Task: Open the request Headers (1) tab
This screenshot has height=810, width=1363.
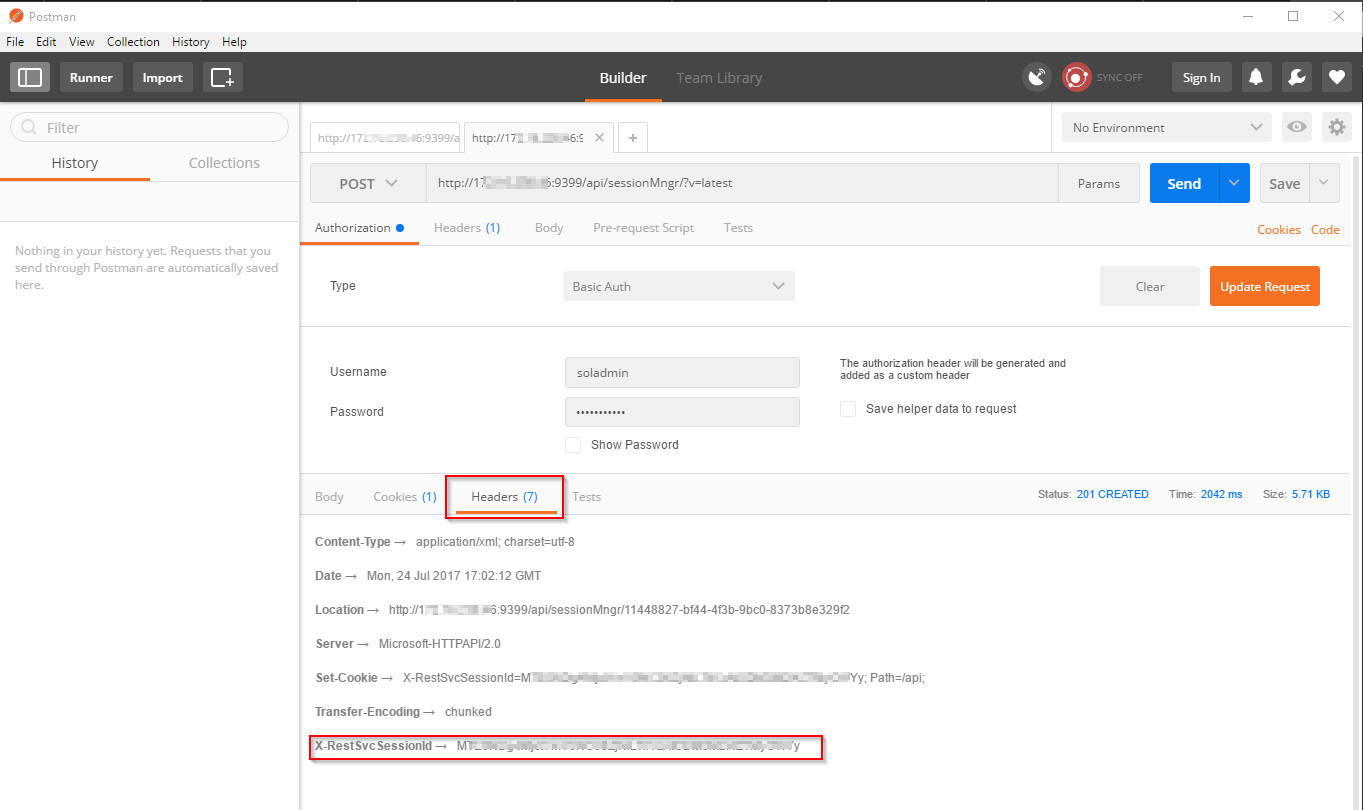Action: click(x=467, y=227)
